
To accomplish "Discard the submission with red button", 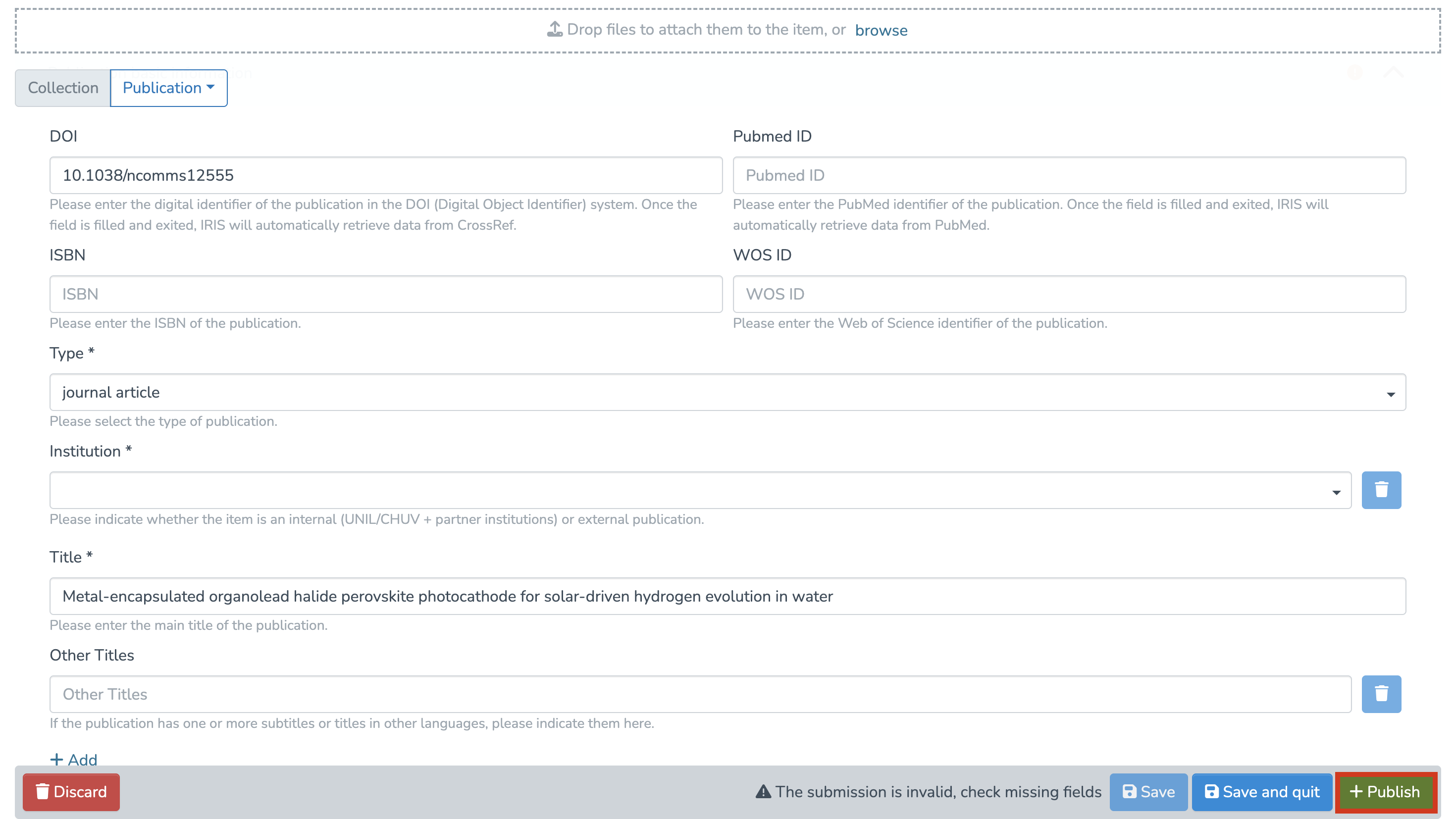I will 71,791.
